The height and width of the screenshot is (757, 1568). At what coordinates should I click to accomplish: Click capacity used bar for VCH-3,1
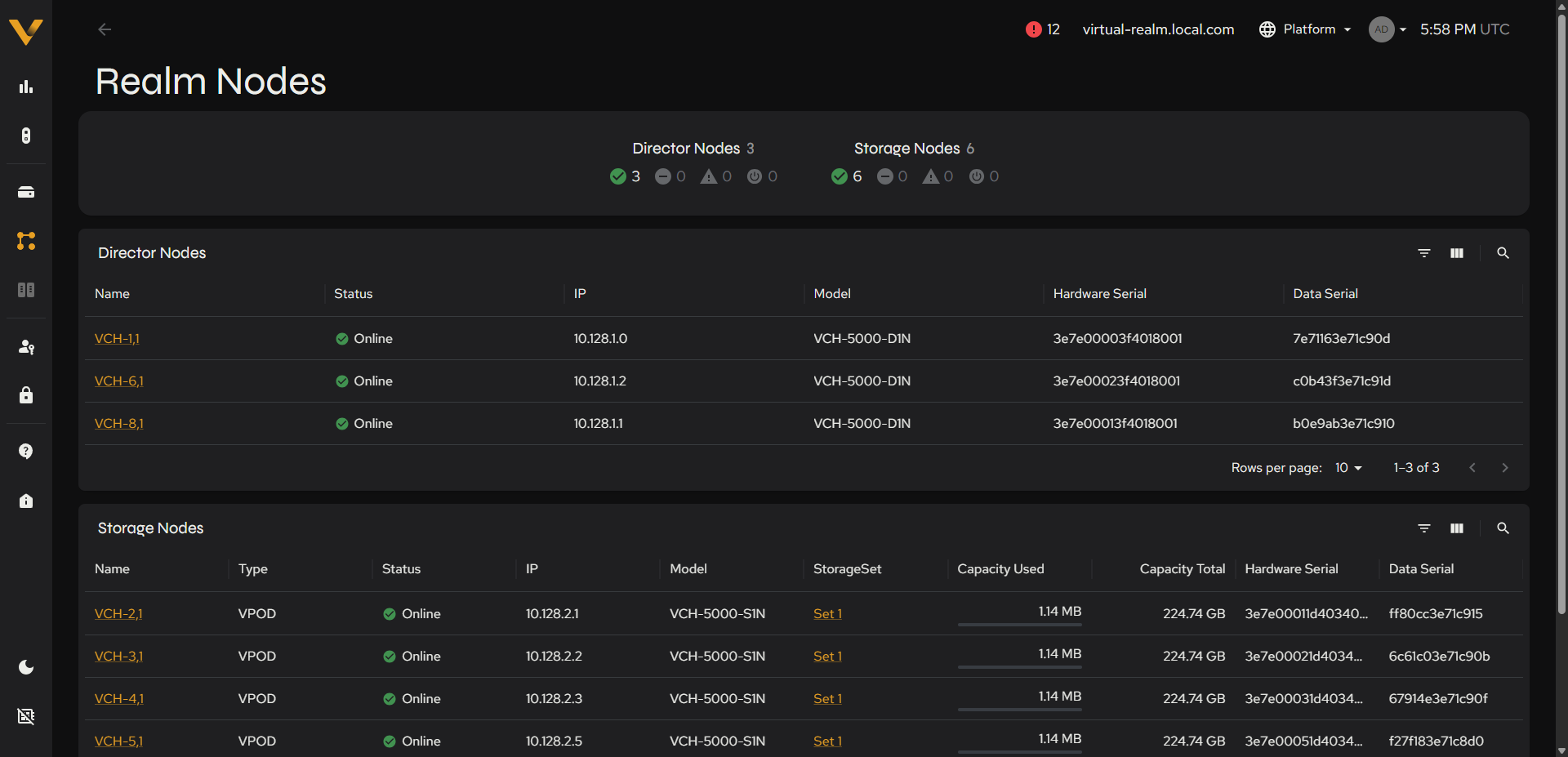tap(1019, 667)
